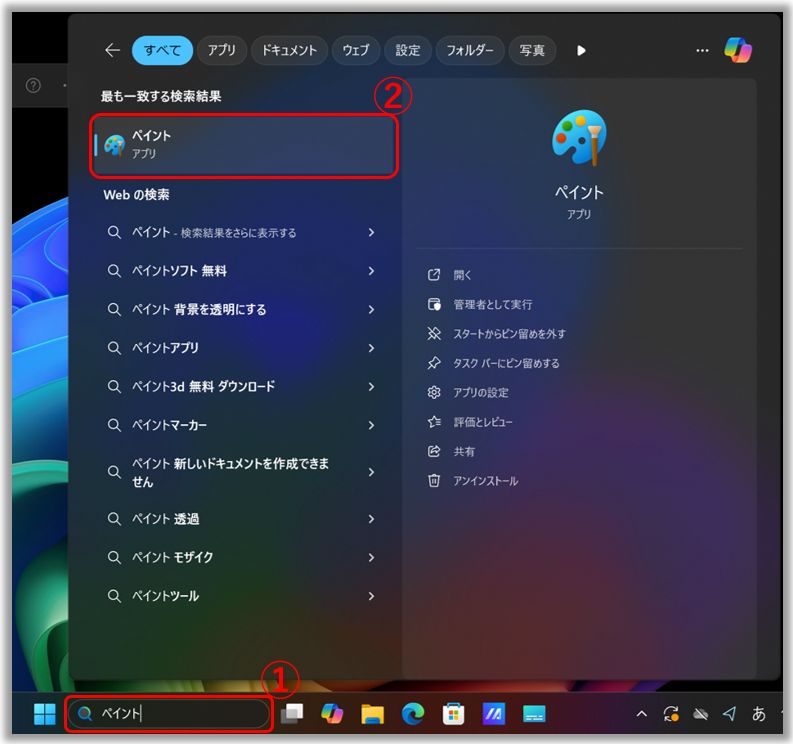This screenshot has height=744, width=793.
Task: Select ペイントマーカー web search text
Action: tap(169, 425)
